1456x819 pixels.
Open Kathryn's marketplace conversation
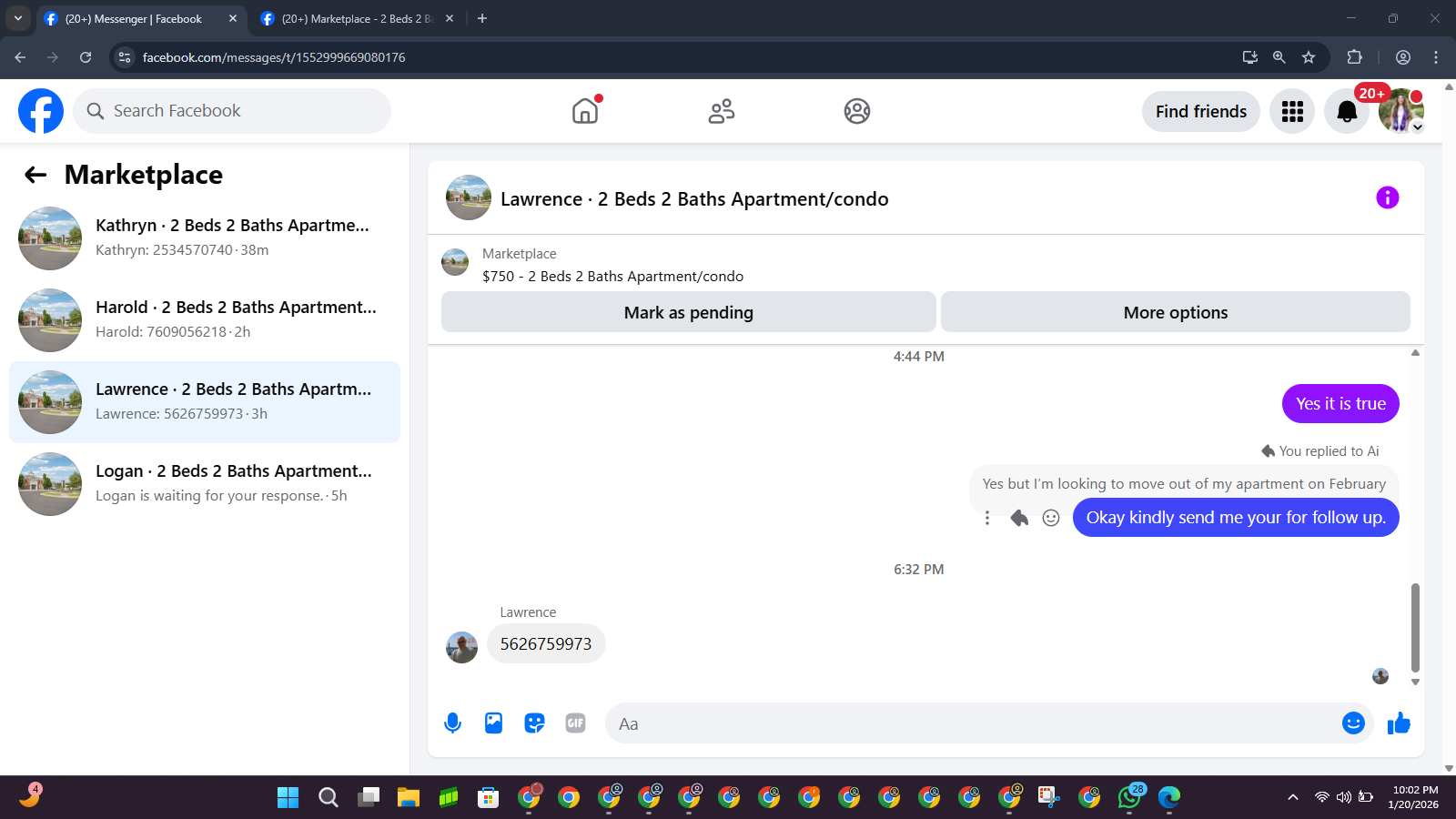point(205,238)
